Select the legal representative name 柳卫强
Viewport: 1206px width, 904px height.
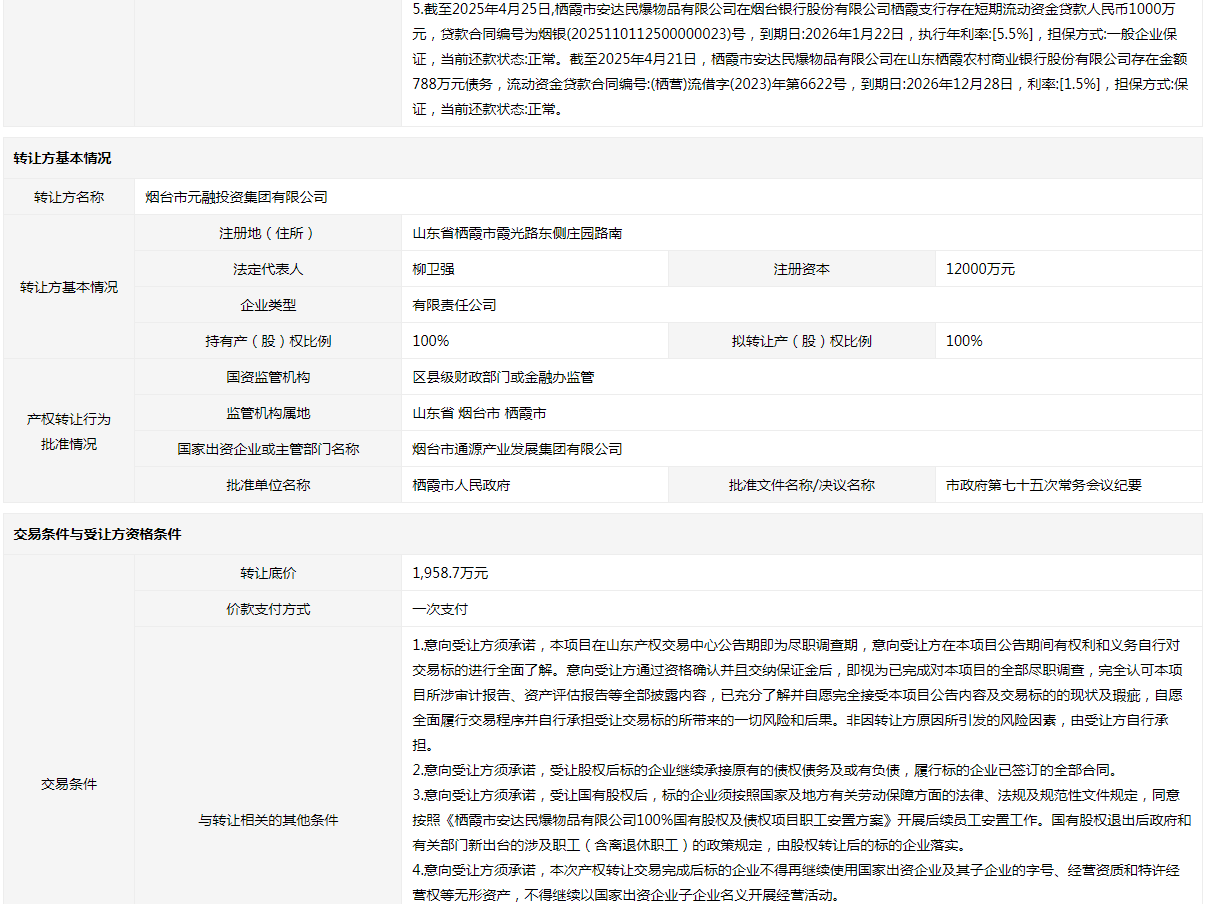point(434,269)
